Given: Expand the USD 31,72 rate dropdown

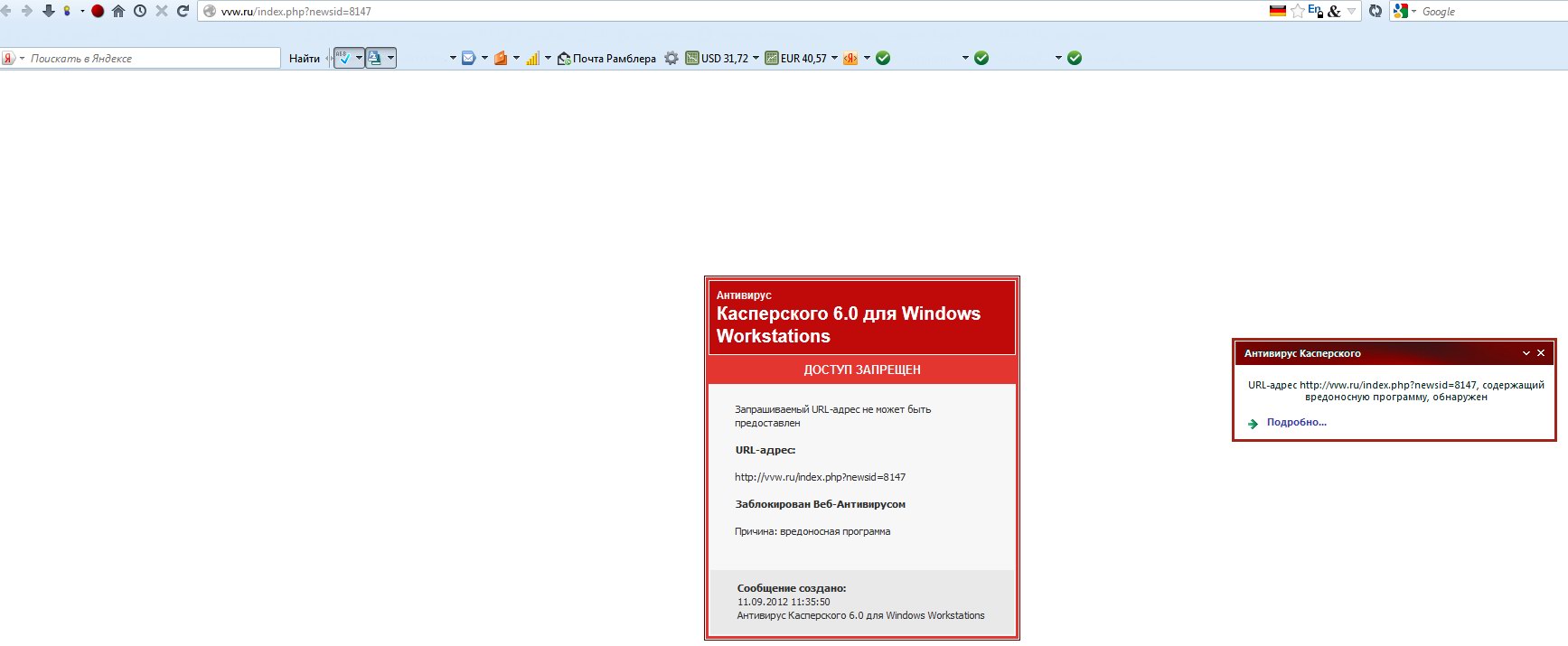Looking at the screenshot, I should 756,59.
